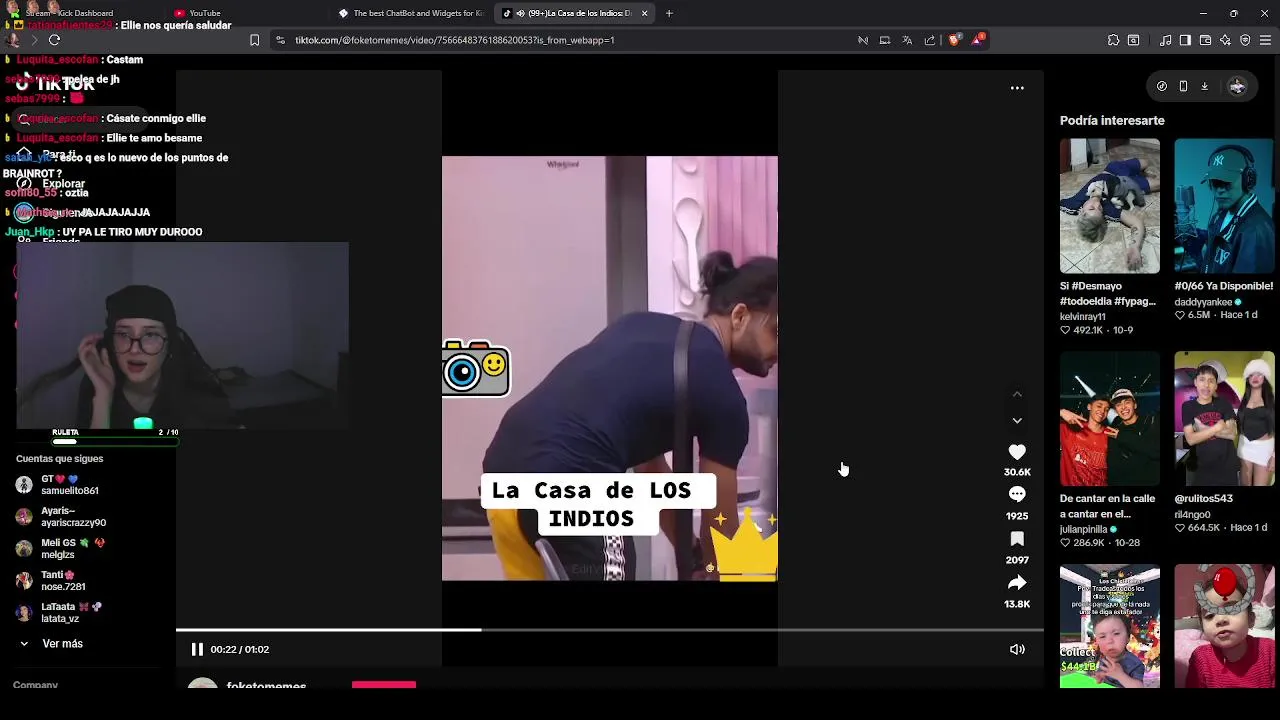The width and height of the screenshot is (1280, 720).
Task: Mute the video with the speaker icon
Action: coord(1017,649)
